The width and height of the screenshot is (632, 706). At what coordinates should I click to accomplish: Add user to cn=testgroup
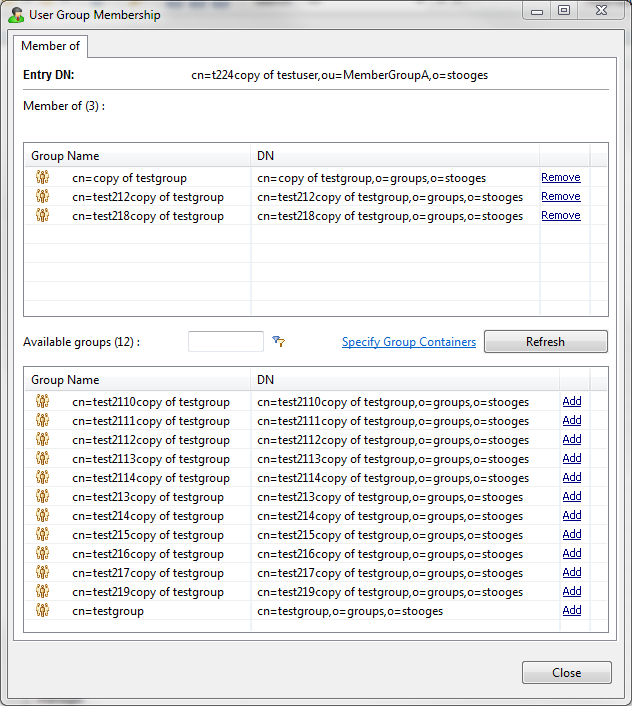coord(571,611)
